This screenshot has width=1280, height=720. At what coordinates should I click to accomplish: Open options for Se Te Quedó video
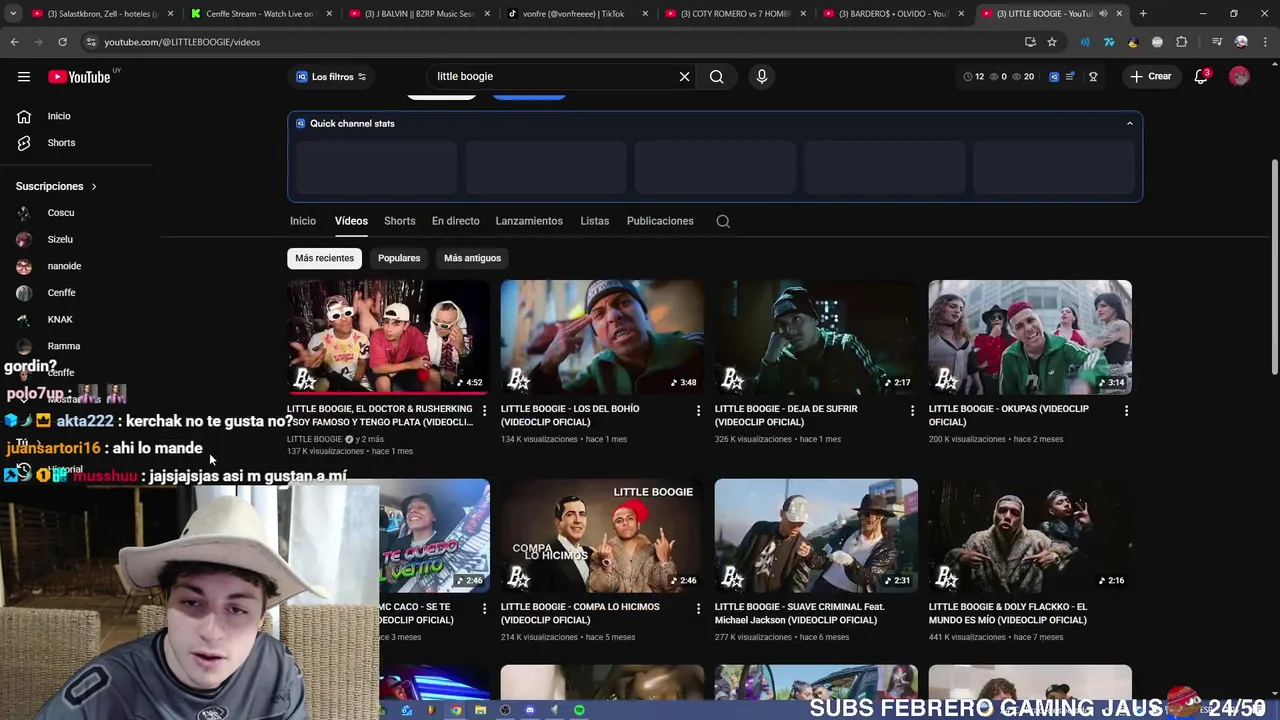(484, 609)
